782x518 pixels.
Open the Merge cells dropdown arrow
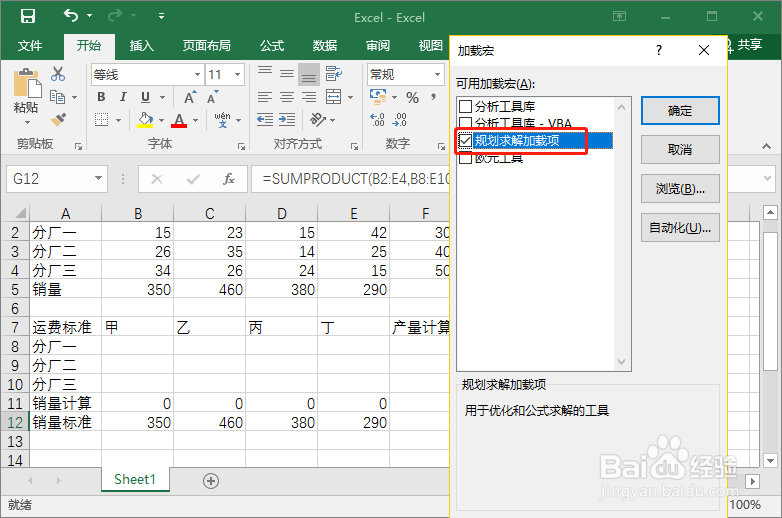(x=350, y=97)
